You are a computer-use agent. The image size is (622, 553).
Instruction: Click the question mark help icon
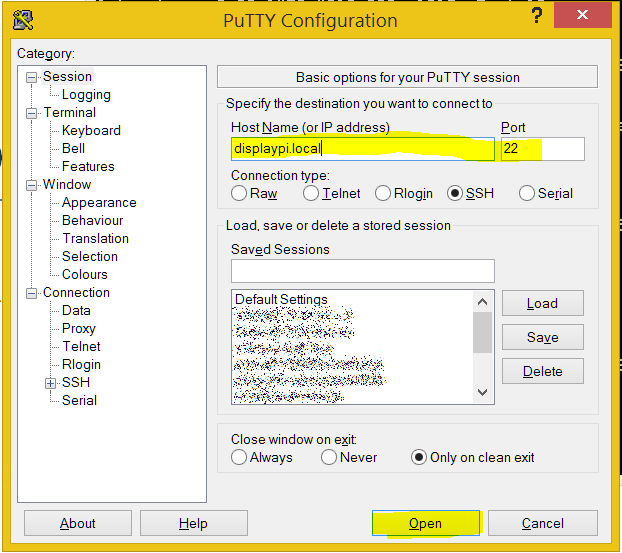point(536,15)
